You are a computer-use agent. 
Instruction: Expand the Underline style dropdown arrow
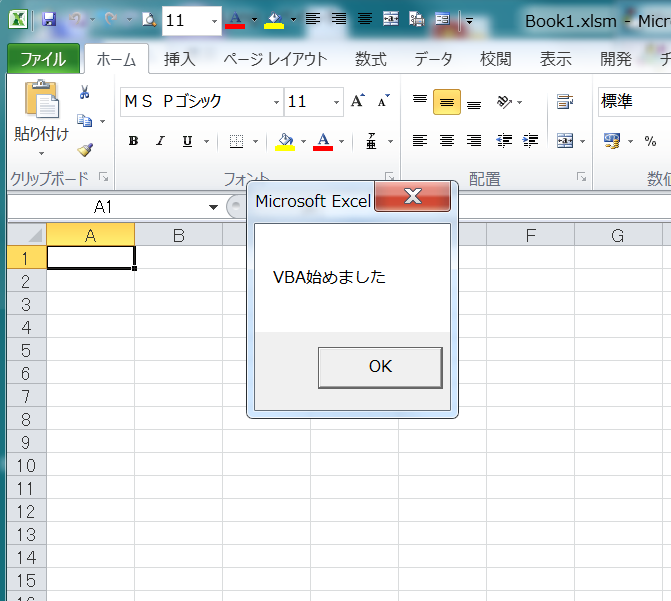[206, 141]
